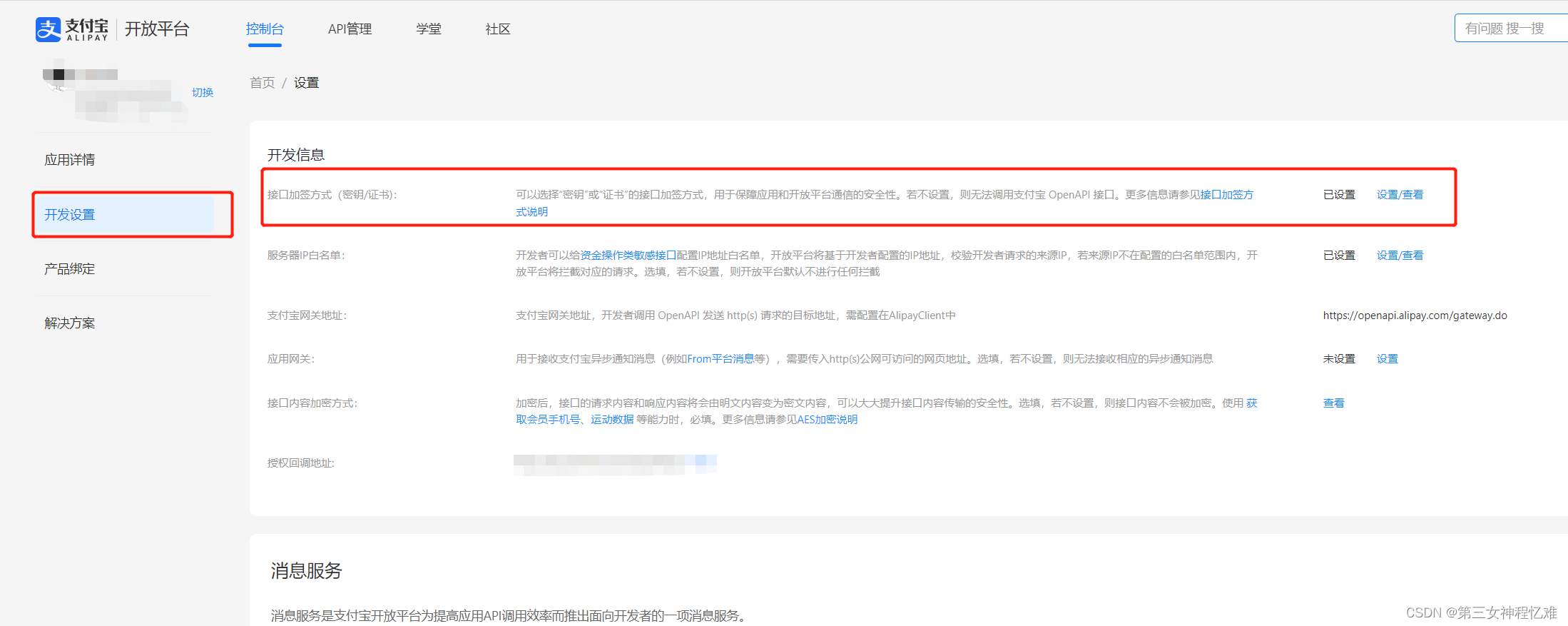Click the 首页 breadcrumb link

click(262, 83)
